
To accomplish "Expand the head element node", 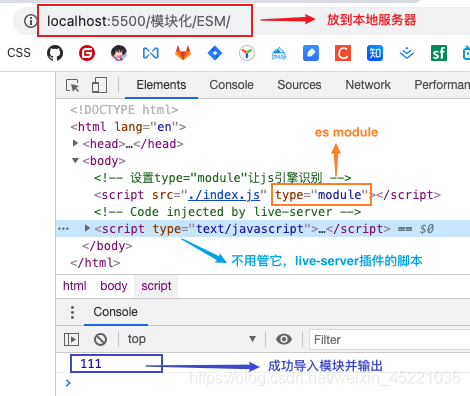I will click(x=75, y=143).
